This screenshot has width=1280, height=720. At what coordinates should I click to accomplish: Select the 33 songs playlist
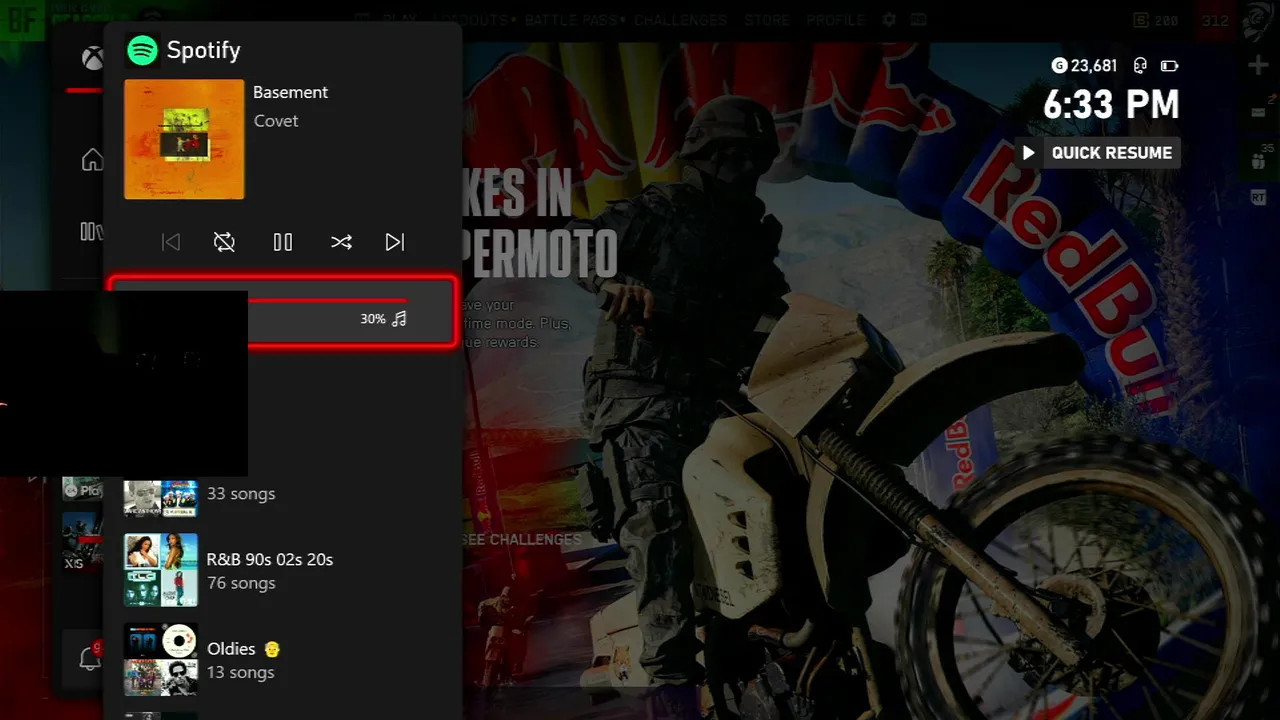pyautogui.click(x=283, y=494)
